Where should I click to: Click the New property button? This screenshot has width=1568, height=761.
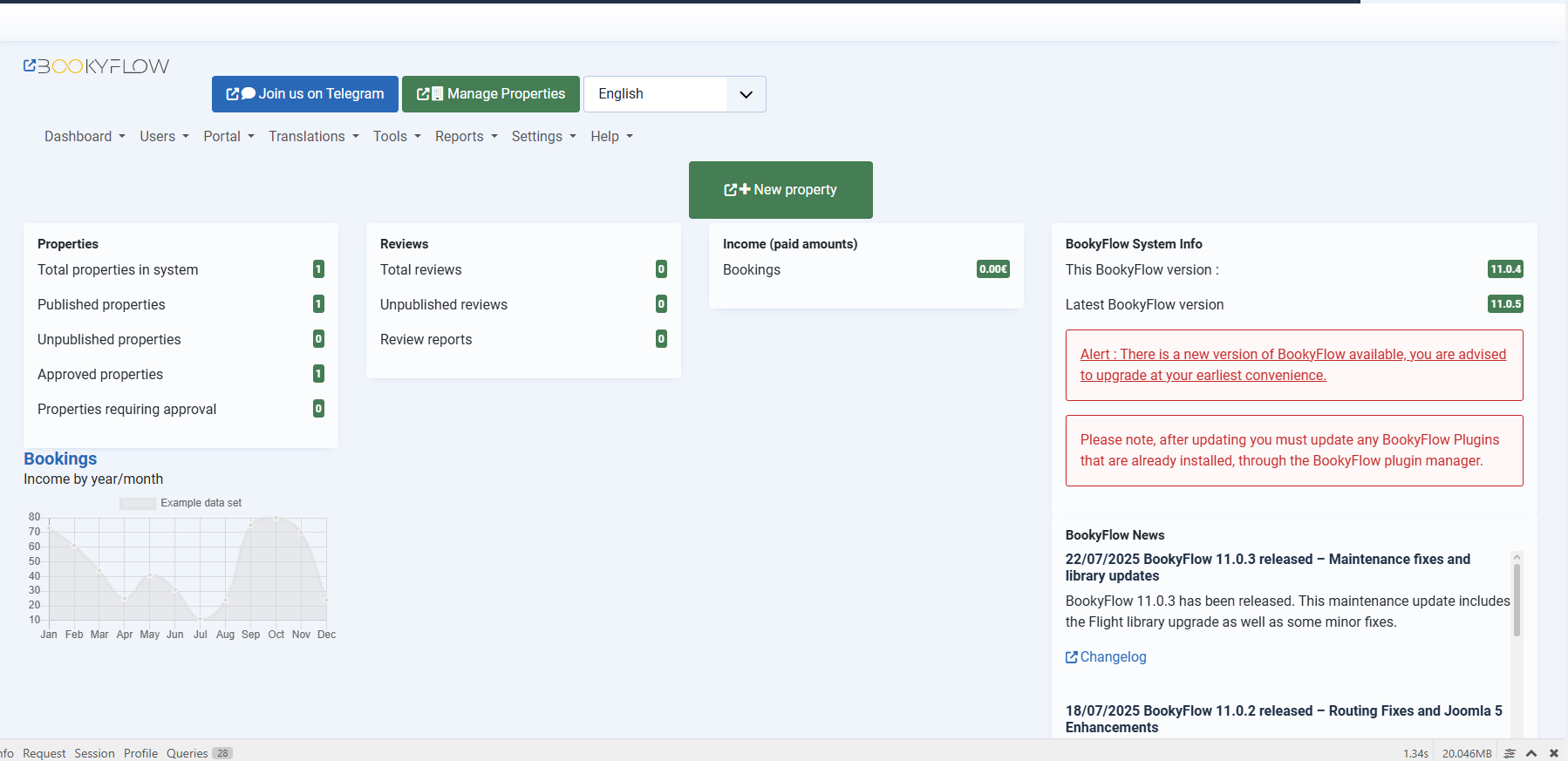[781, 190]
